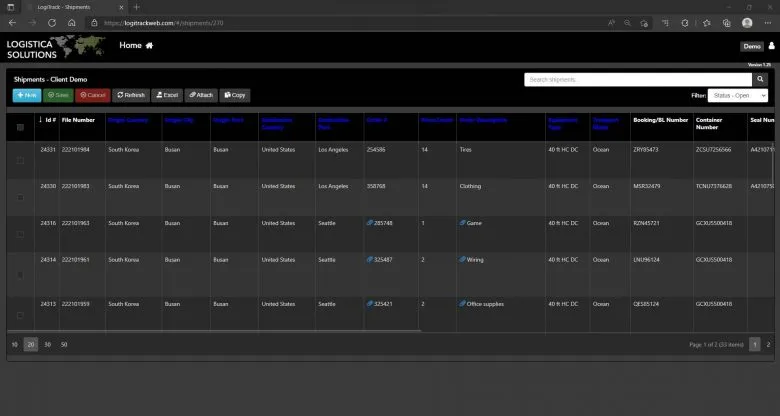Go back with the browser back arrow
Screen dimensions: 780x416
click(12, 23)
